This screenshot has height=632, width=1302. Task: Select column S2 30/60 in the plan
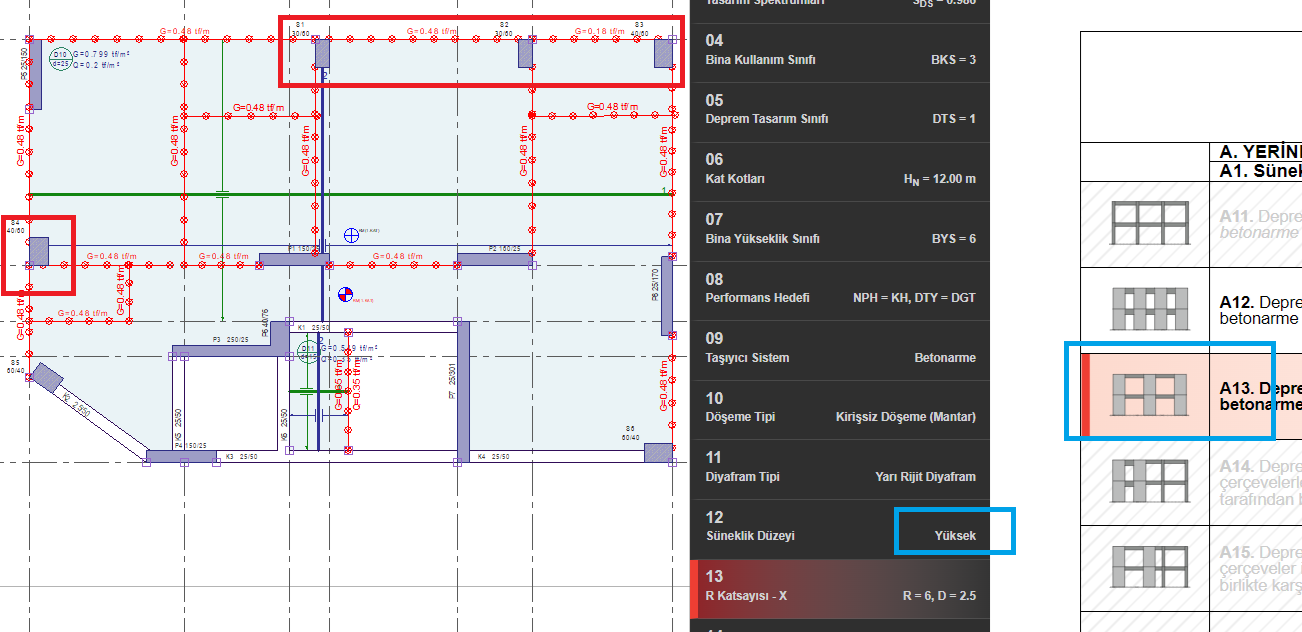[525, 53]
